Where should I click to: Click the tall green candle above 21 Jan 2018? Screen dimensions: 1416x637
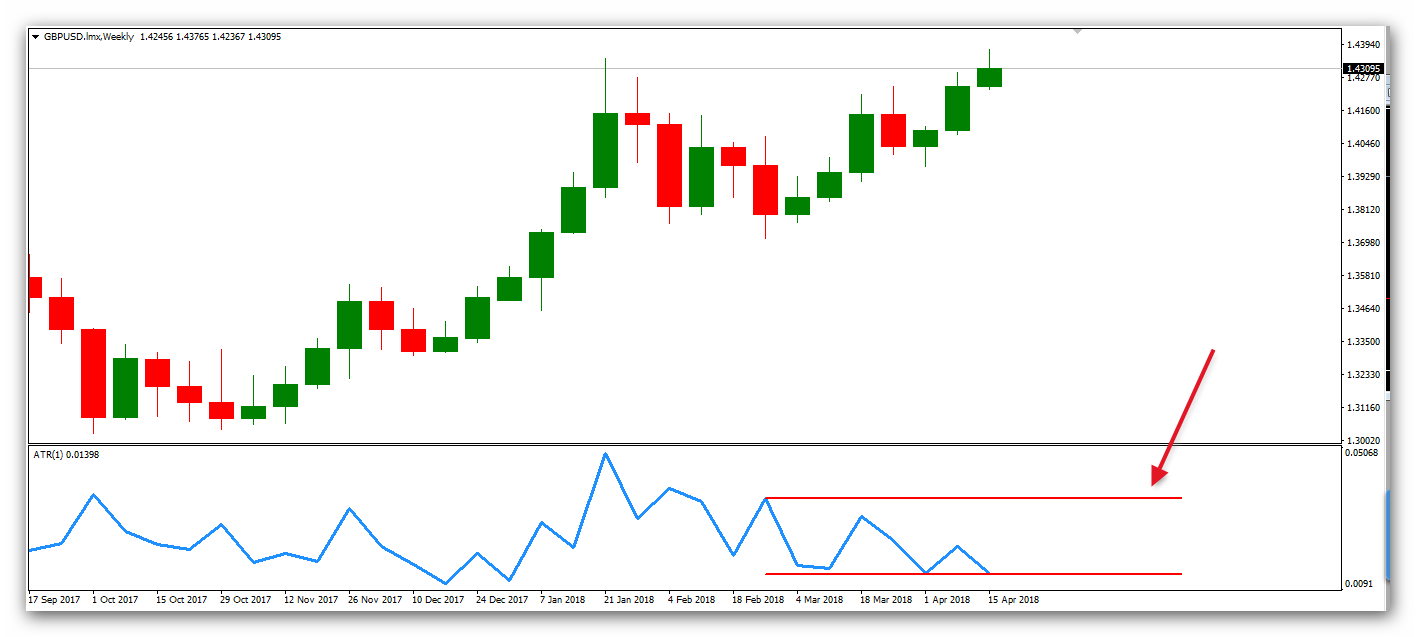pos(605,150)
